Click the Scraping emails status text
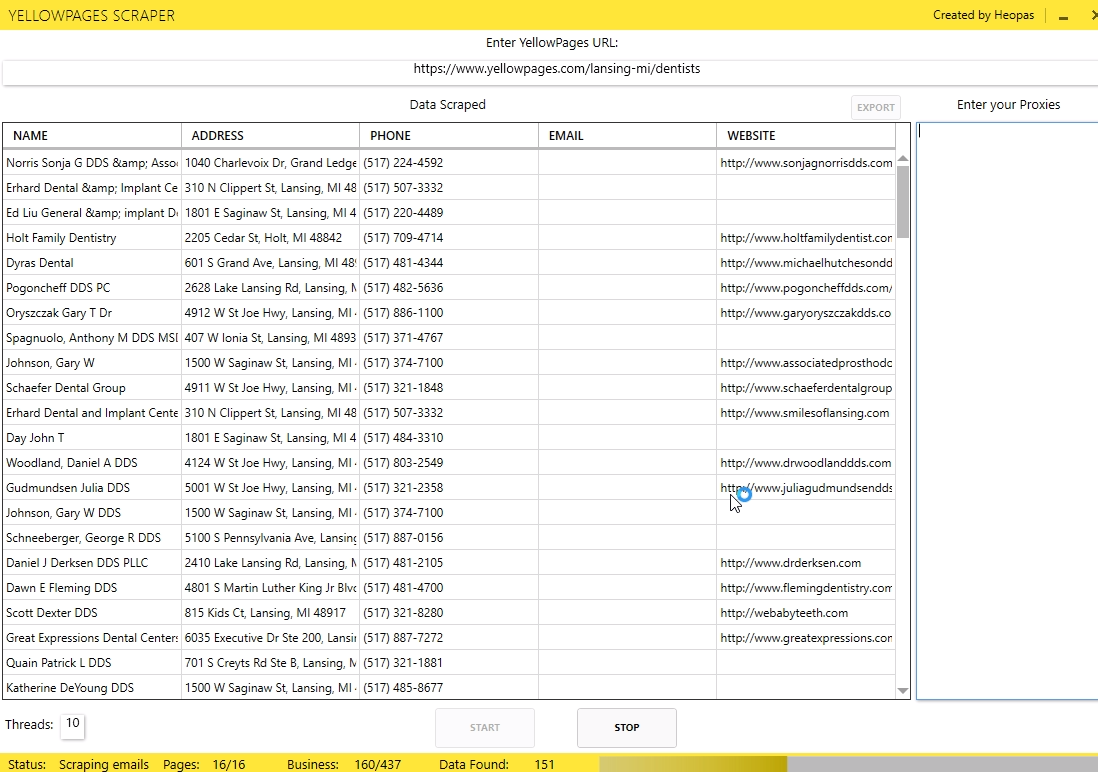The image size is (1098, 772). pyautogui.click(x=104, y=764)
